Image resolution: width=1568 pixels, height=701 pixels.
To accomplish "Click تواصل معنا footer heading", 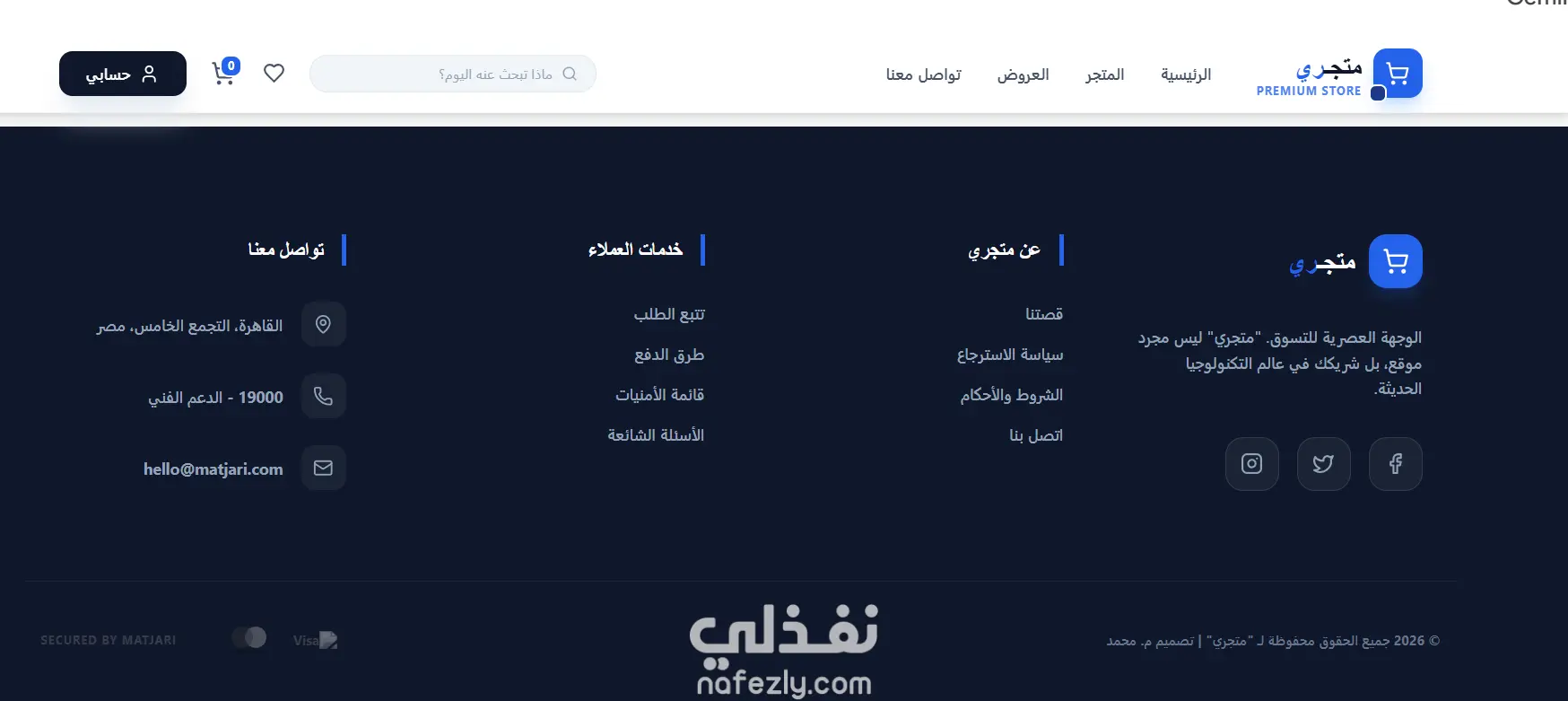I will point(287,250).
